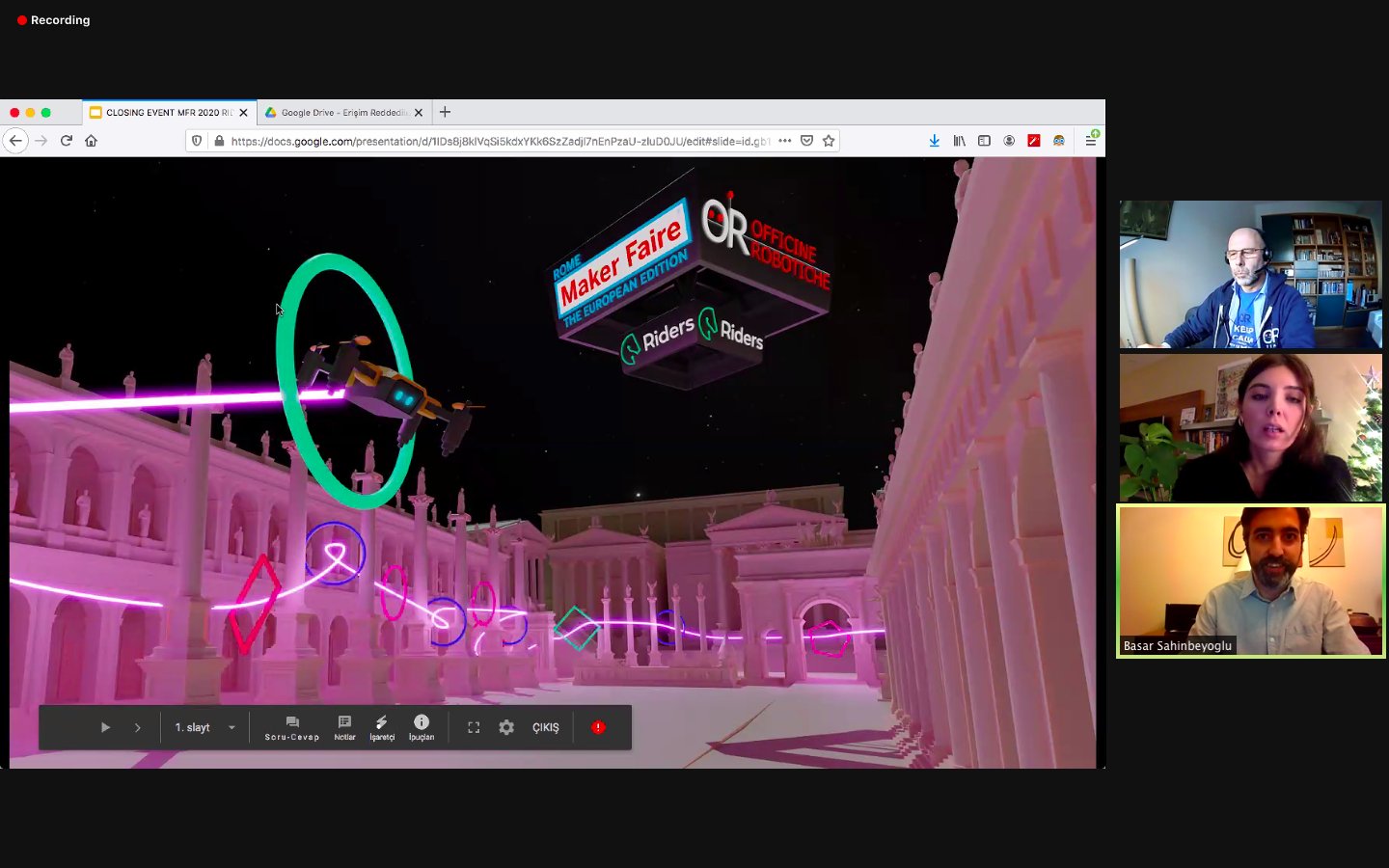Select Basar Sahinbeyoglu's video tile

1251,582
